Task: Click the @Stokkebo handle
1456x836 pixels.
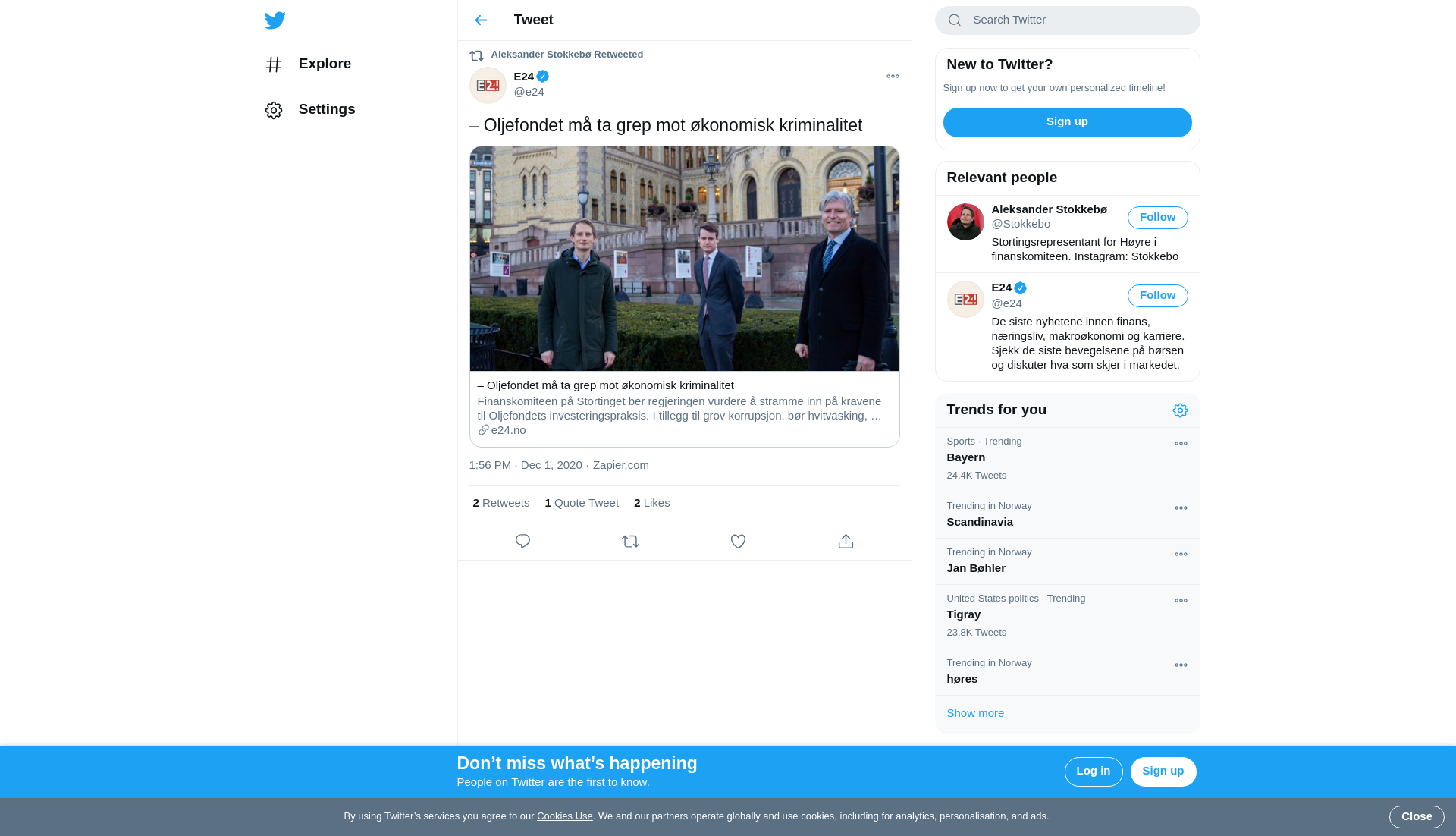Action: (x=1021, y=224)
